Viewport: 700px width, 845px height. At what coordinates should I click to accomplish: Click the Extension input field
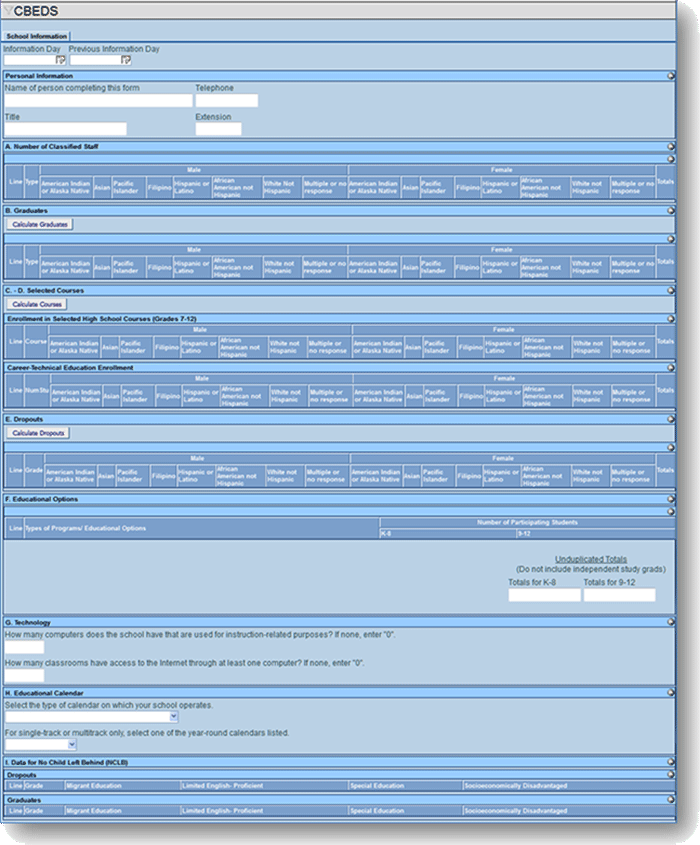pos(218,129)
